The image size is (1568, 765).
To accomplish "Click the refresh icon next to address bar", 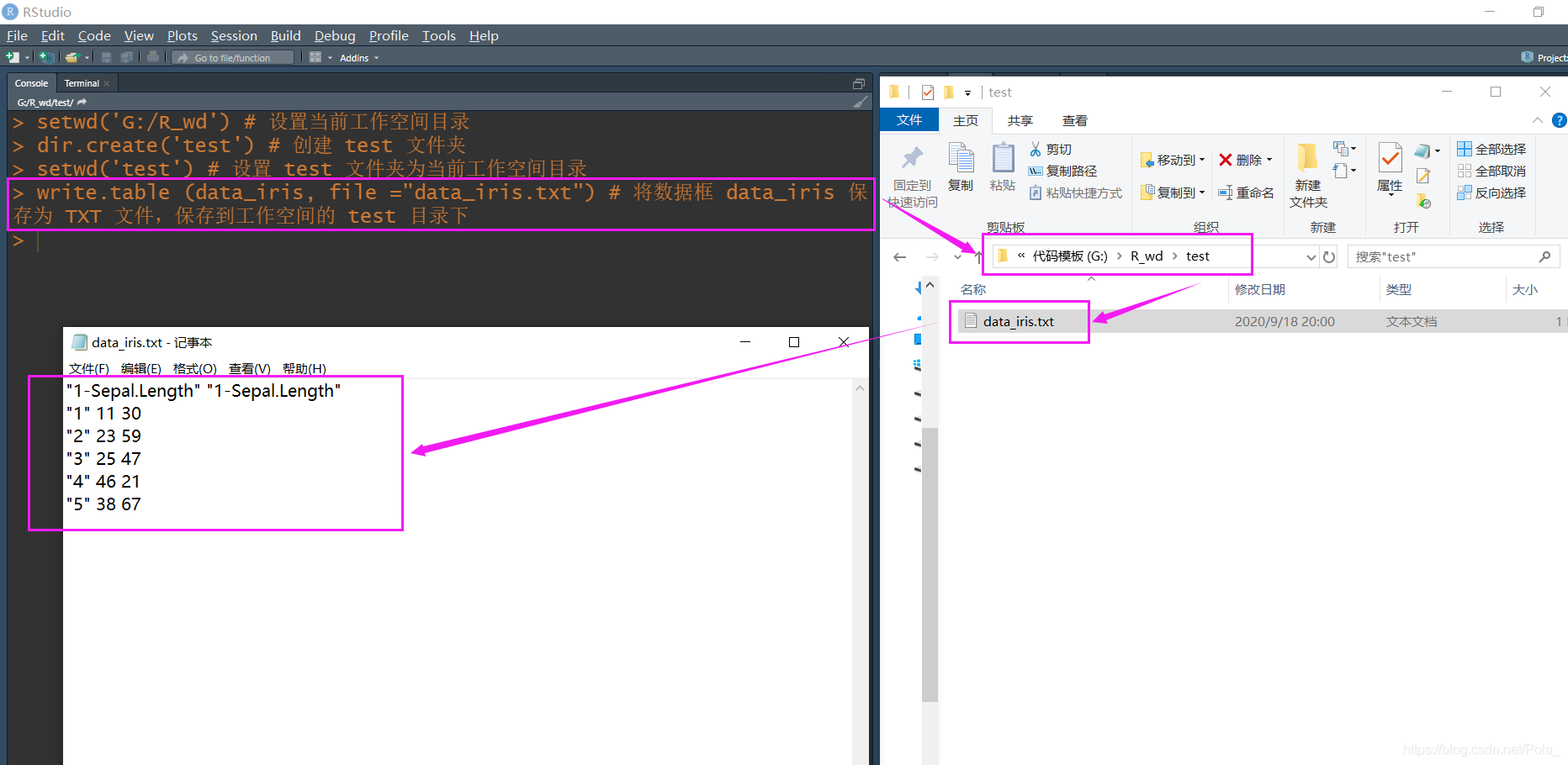I will (x=1329, y=257).
